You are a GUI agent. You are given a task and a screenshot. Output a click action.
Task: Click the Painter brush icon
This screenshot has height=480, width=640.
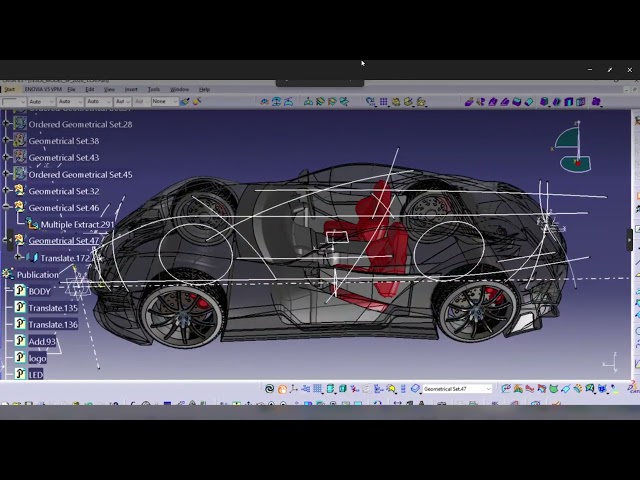(x=185, y=101)
